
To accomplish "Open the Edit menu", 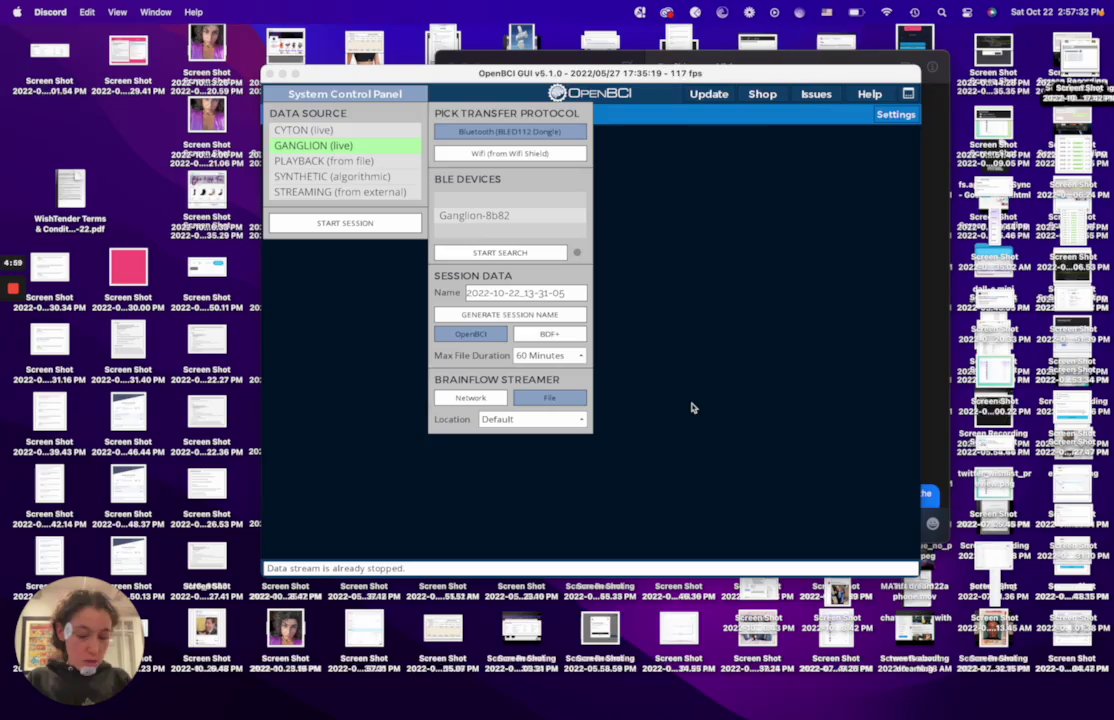I will pyautogui.click(x=87, y=12).
